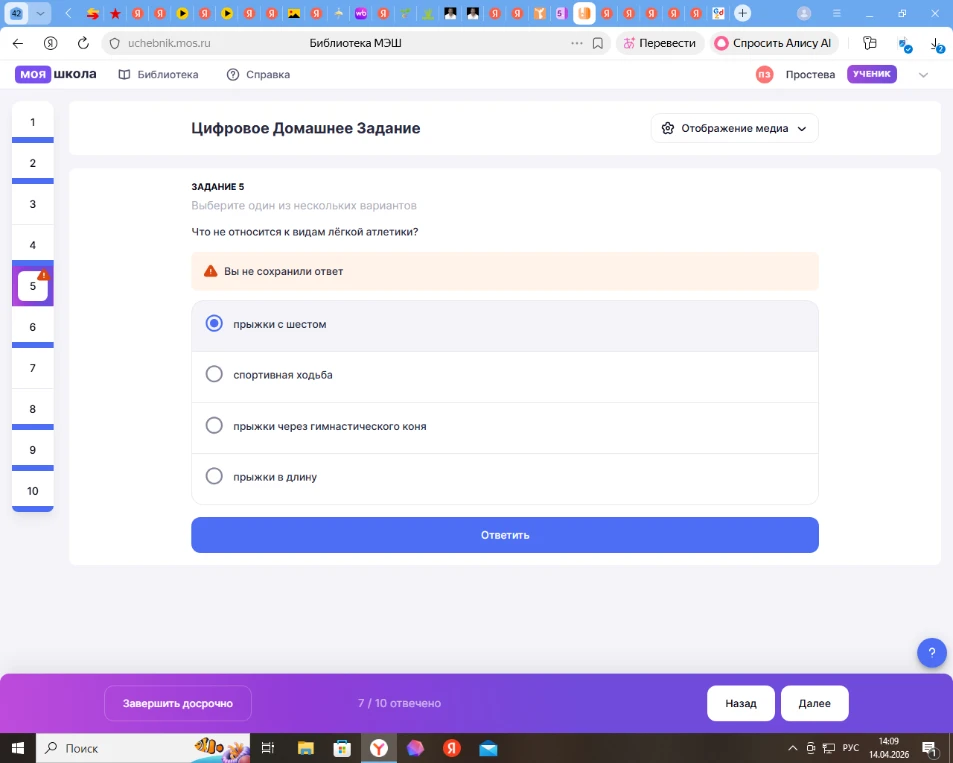Image resolution: width=953 pixels, height=763 pixels.
Task: Expand the user profile chevron next to УЧЕНИК
Action: coord(923,75)
